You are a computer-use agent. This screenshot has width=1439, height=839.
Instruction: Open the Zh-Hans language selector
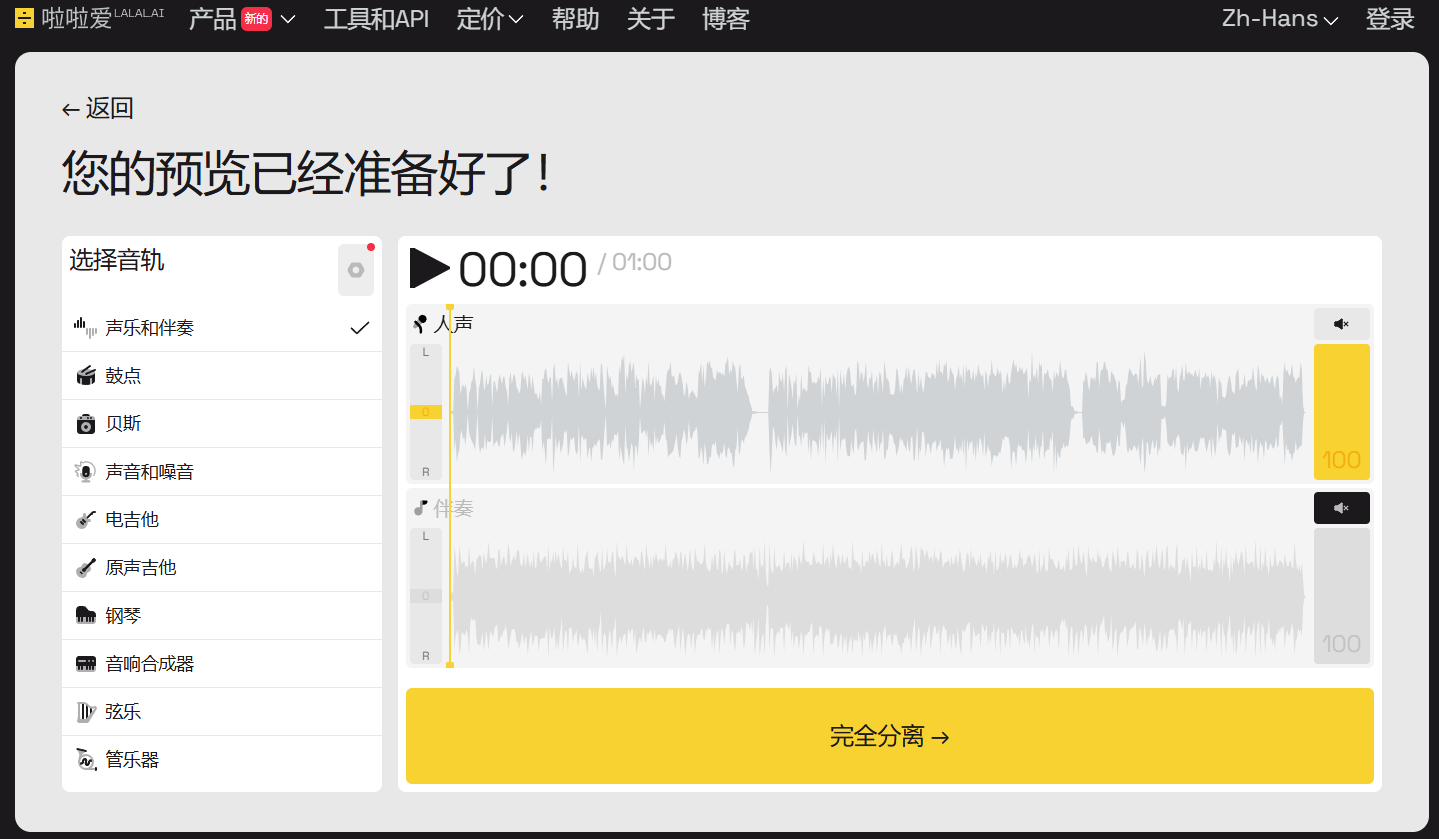1278,18
